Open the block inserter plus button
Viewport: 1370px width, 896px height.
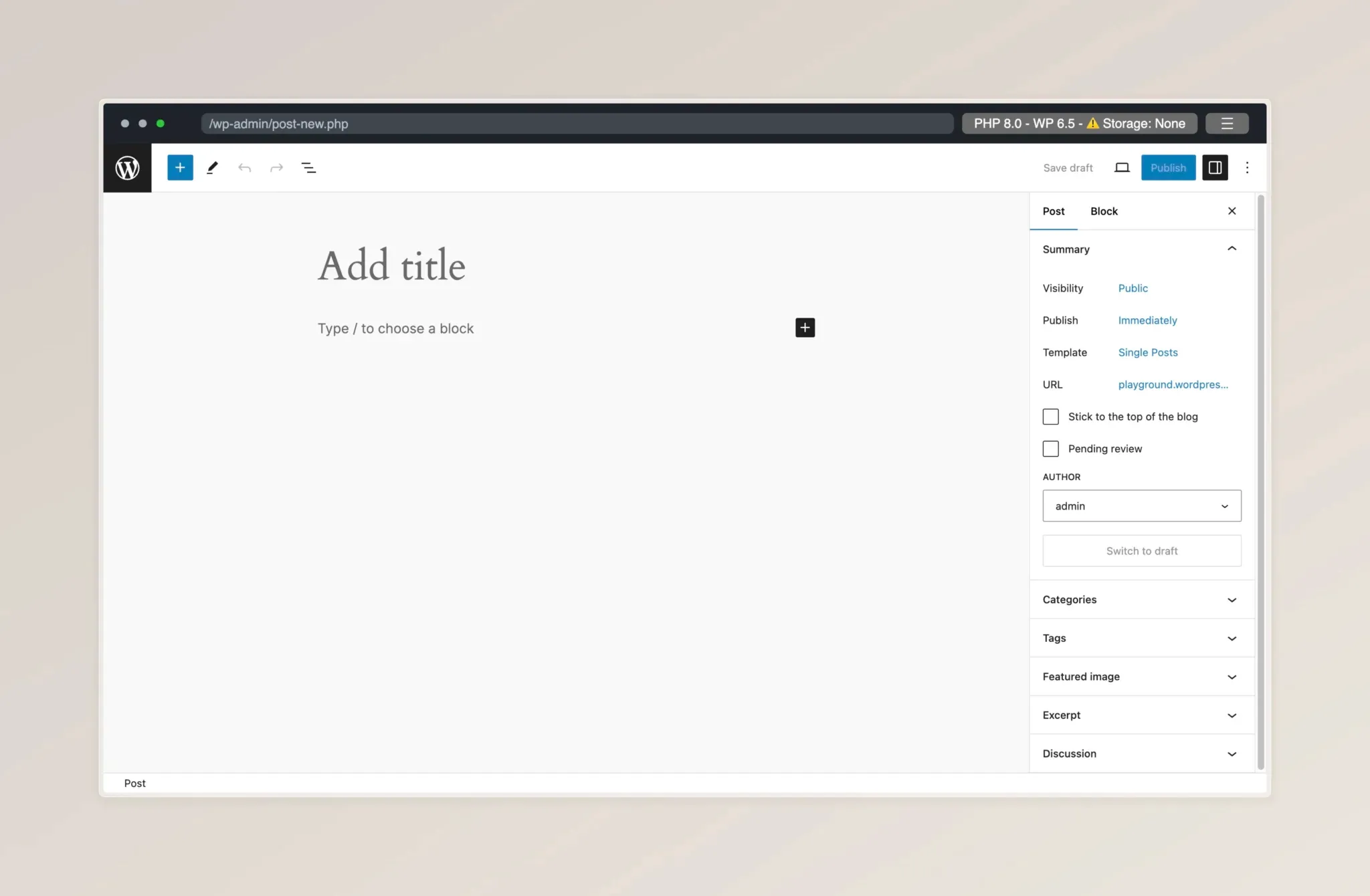pos(180,168)
